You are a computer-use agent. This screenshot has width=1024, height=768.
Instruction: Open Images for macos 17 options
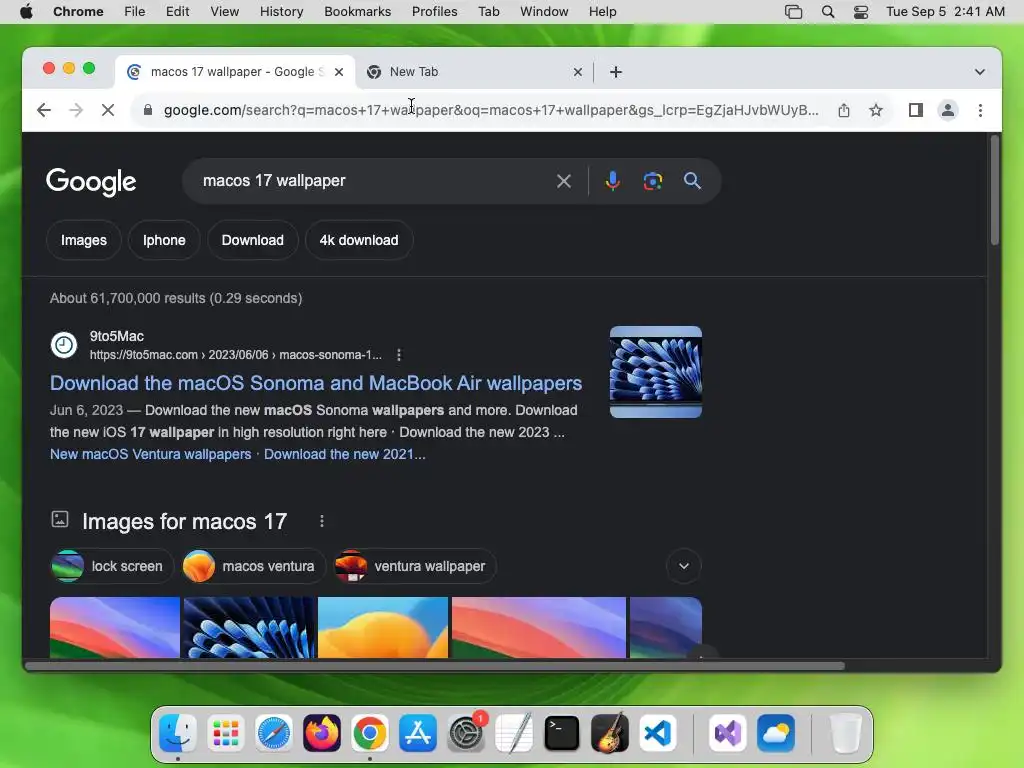(x=321, y=521)
